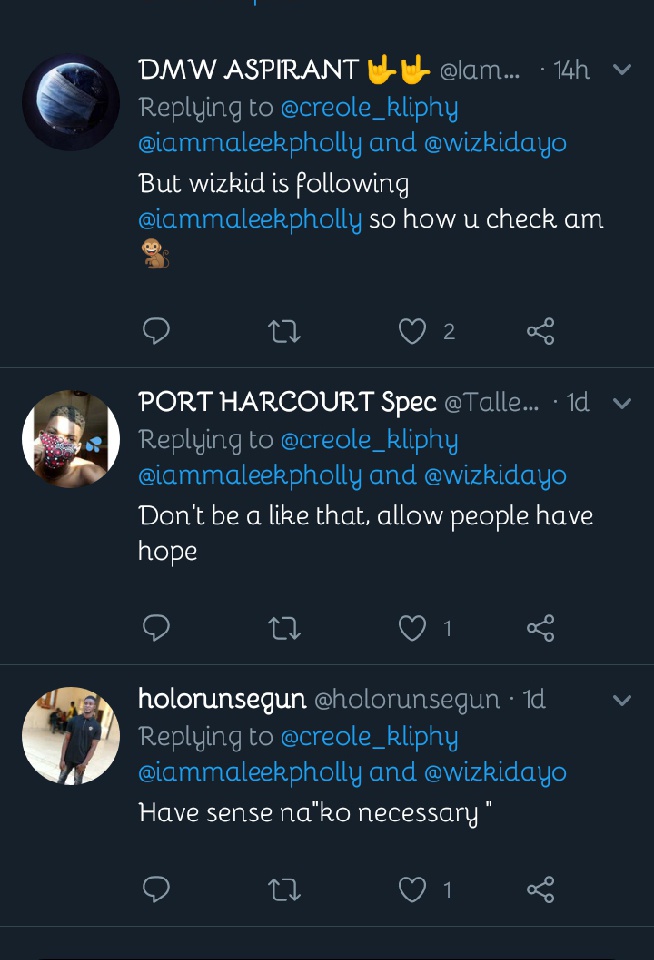Open the dropdown arrow on holorunsegun's tweet
This screenshot has height=960, width=654.
622,700
